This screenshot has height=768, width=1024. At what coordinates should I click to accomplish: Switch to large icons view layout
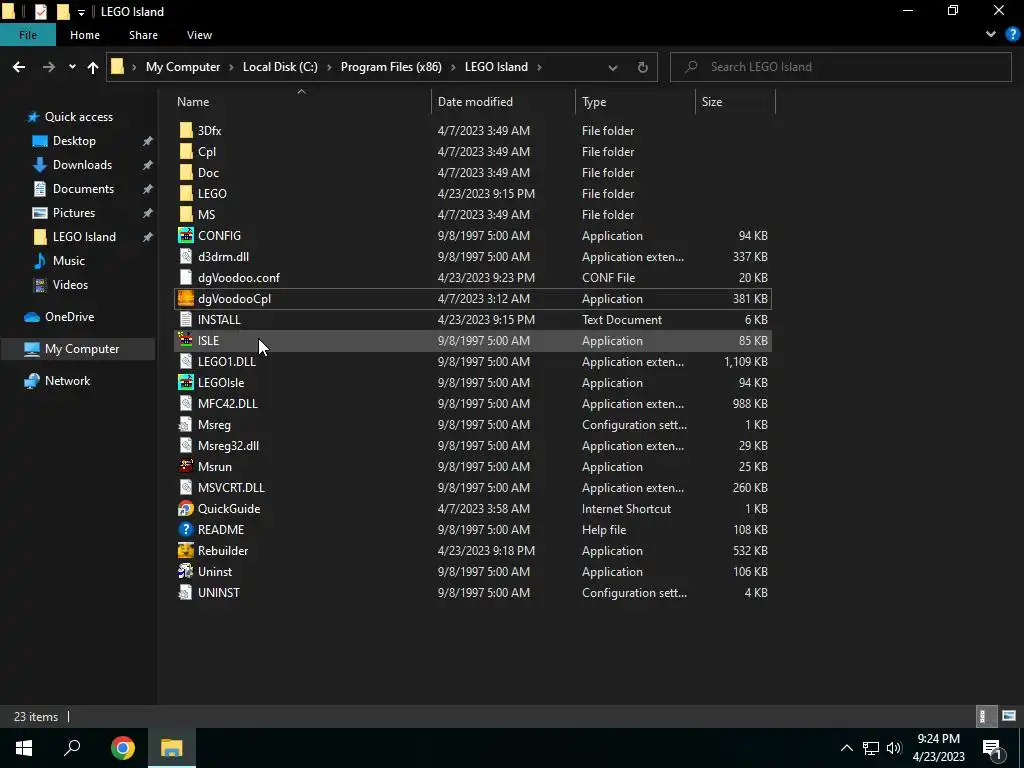1009,716
